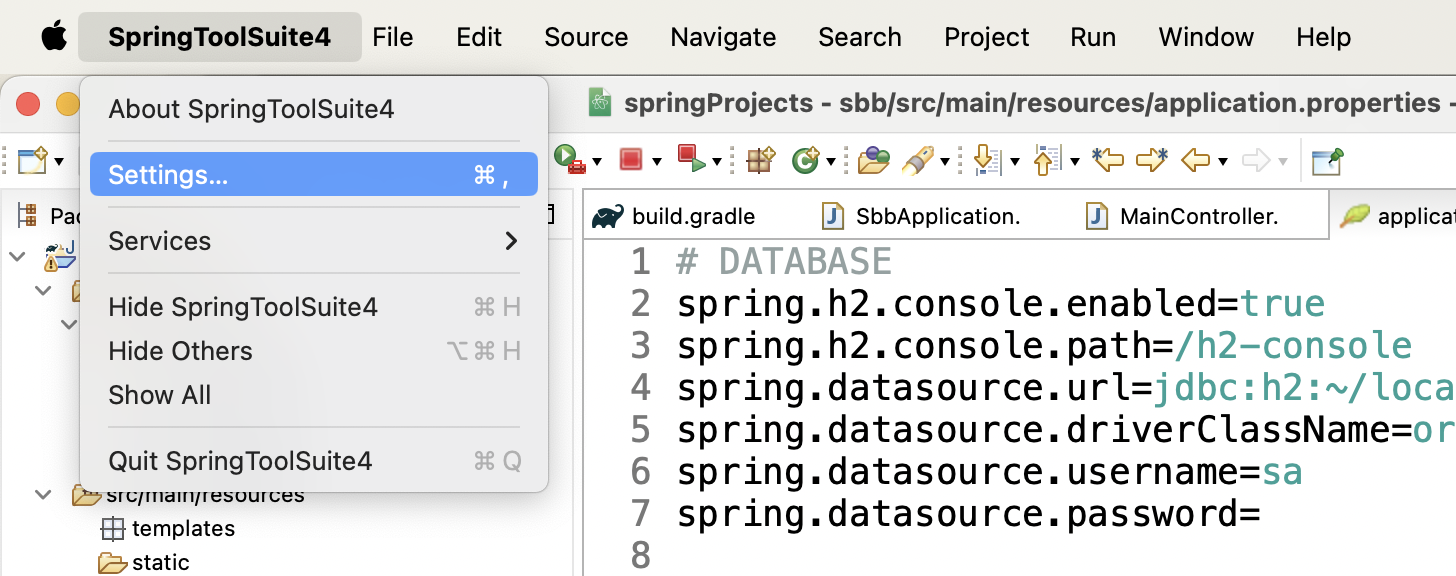Open Settings from the SpringToolSuite4 menu

pos(314,175)
